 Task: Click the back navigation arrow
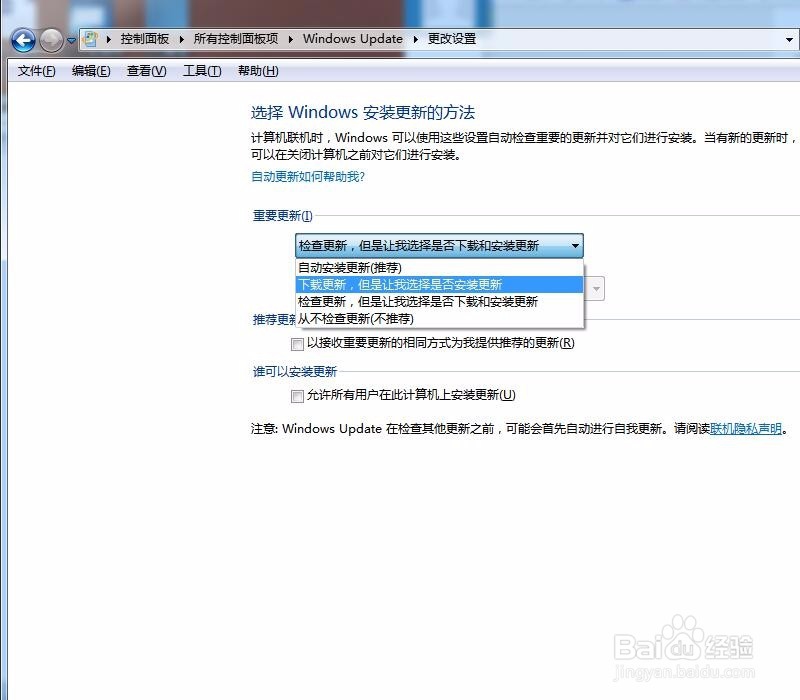click(21, 41)
